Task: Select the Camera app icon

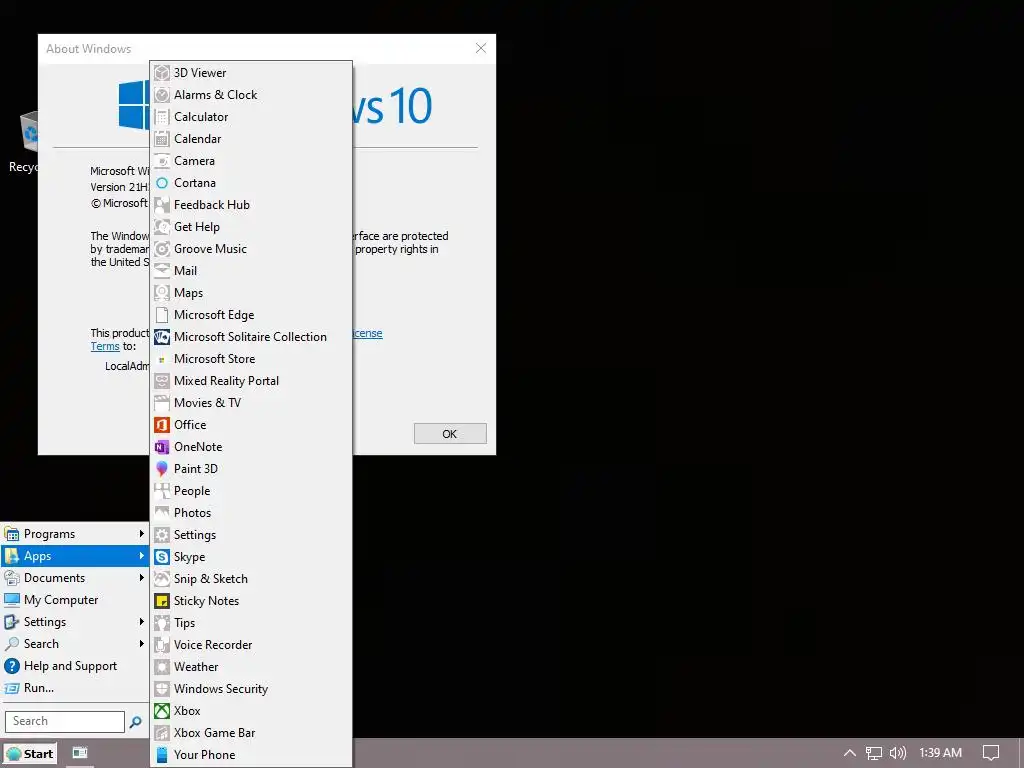Action: coord(162,161)
